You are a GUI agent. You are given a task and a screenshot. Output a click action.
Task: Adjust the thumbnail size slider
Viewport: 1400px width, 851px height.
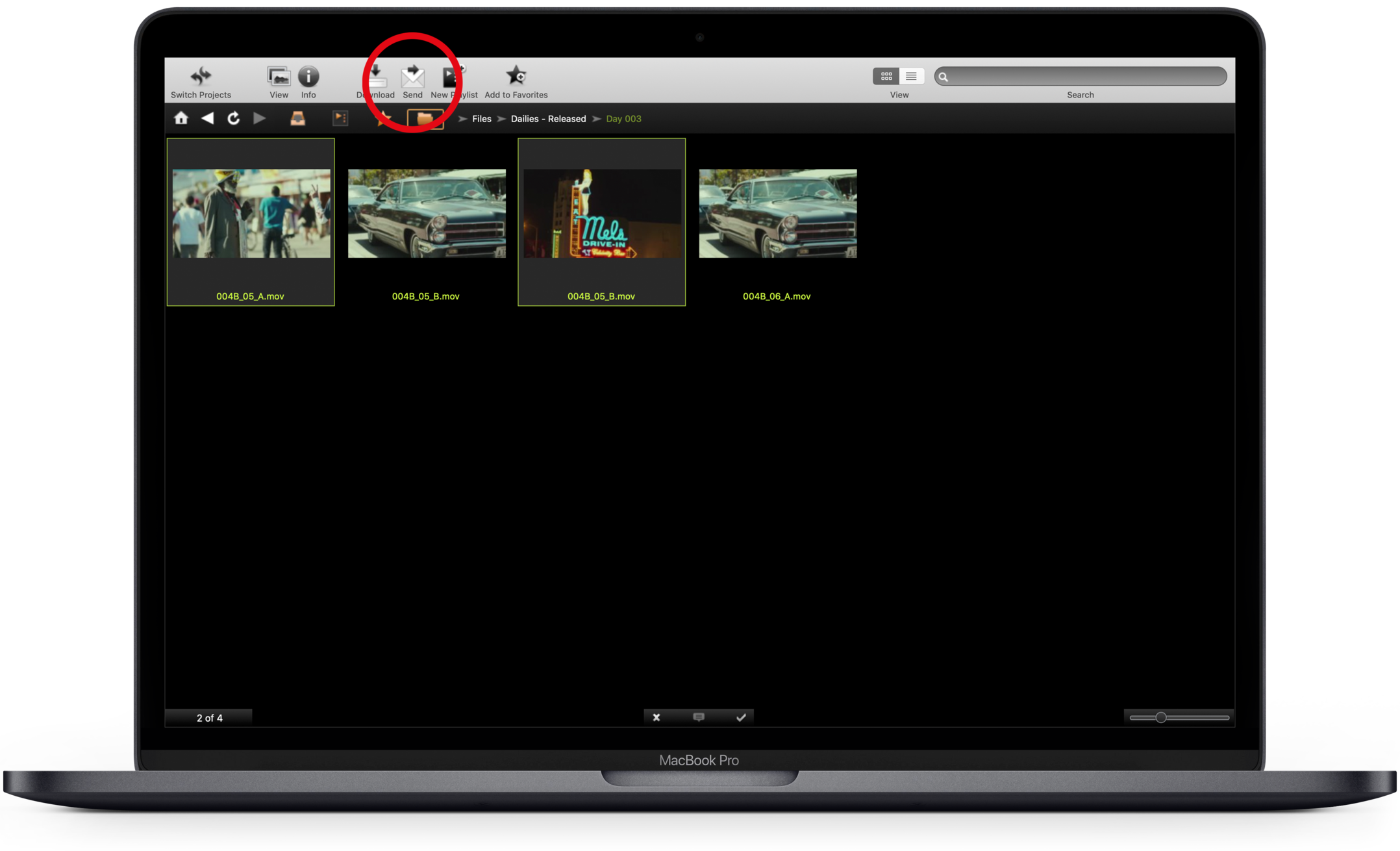(1160, 717)
